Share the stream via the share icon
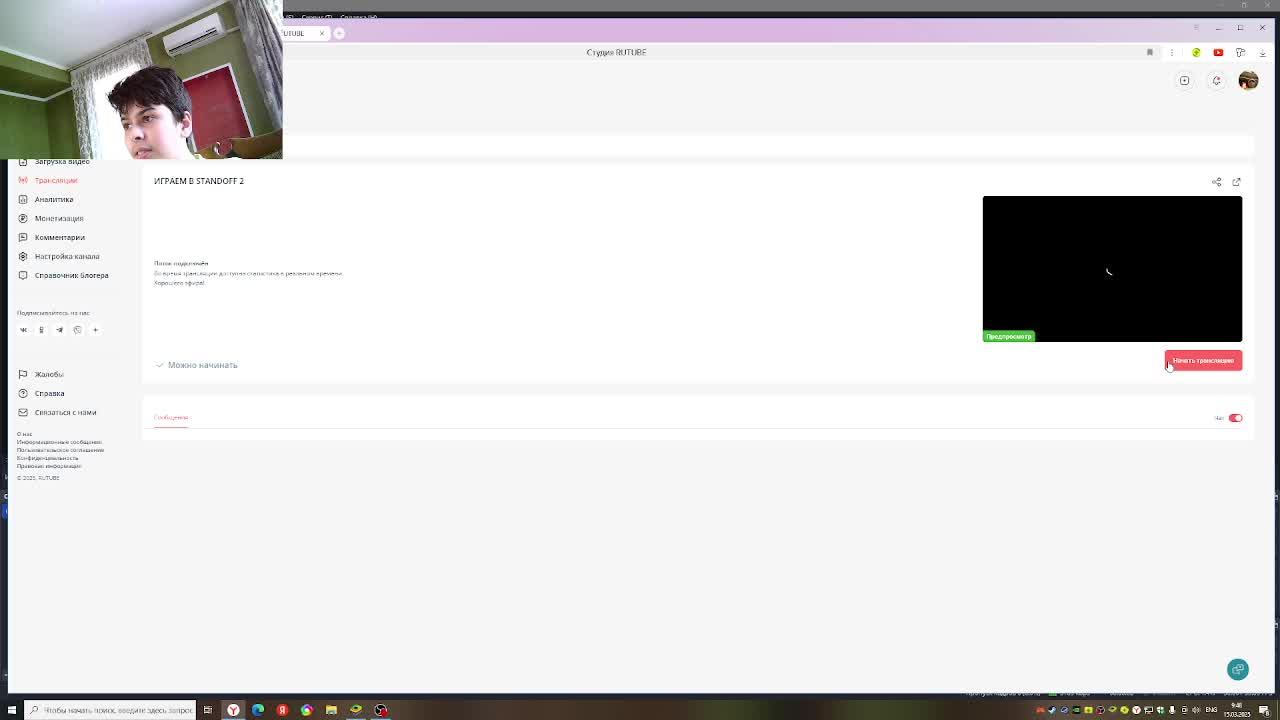Viewport: 1280px width, 720px height. (1216, 182)
